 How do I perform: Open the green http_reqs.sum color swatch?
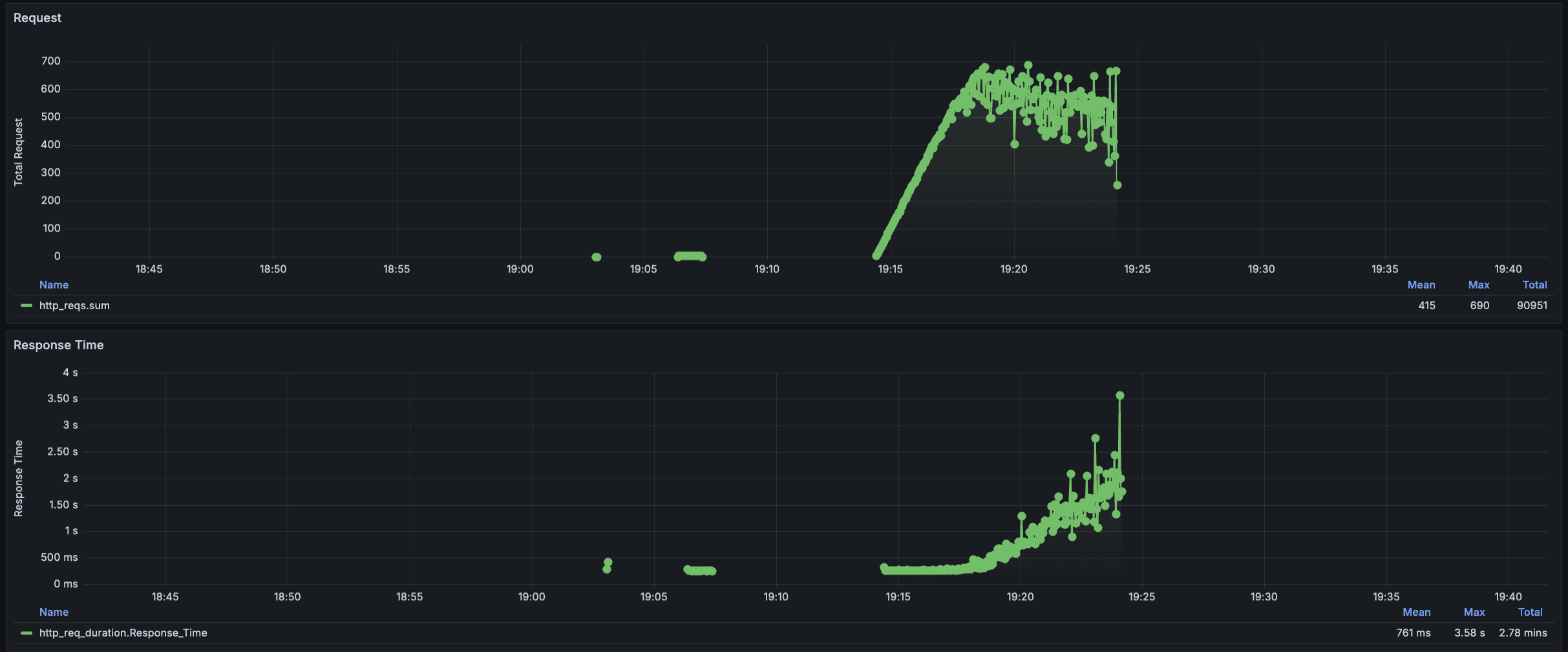pyautogui.click(x=26, y=306)
